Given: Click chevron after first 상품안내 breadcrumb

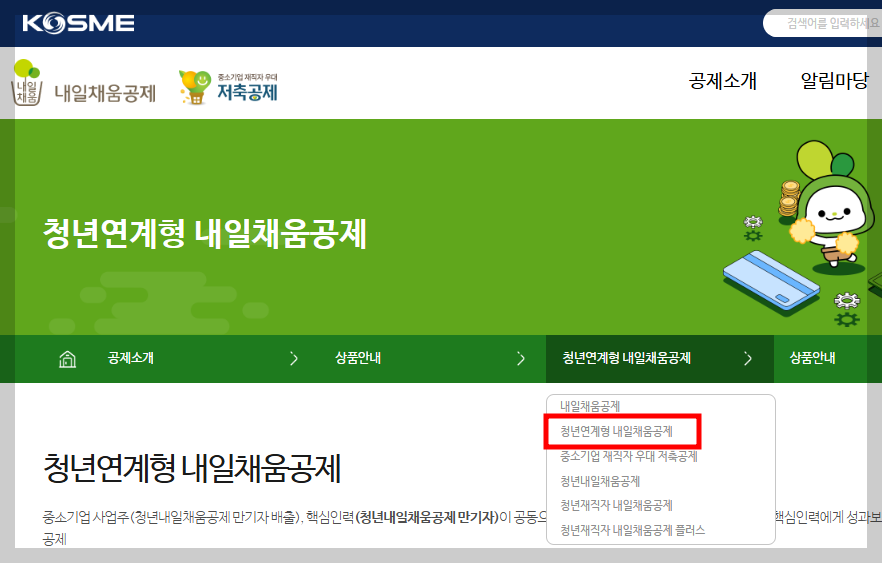Looking at the screenshot, I should coord(521,359).
